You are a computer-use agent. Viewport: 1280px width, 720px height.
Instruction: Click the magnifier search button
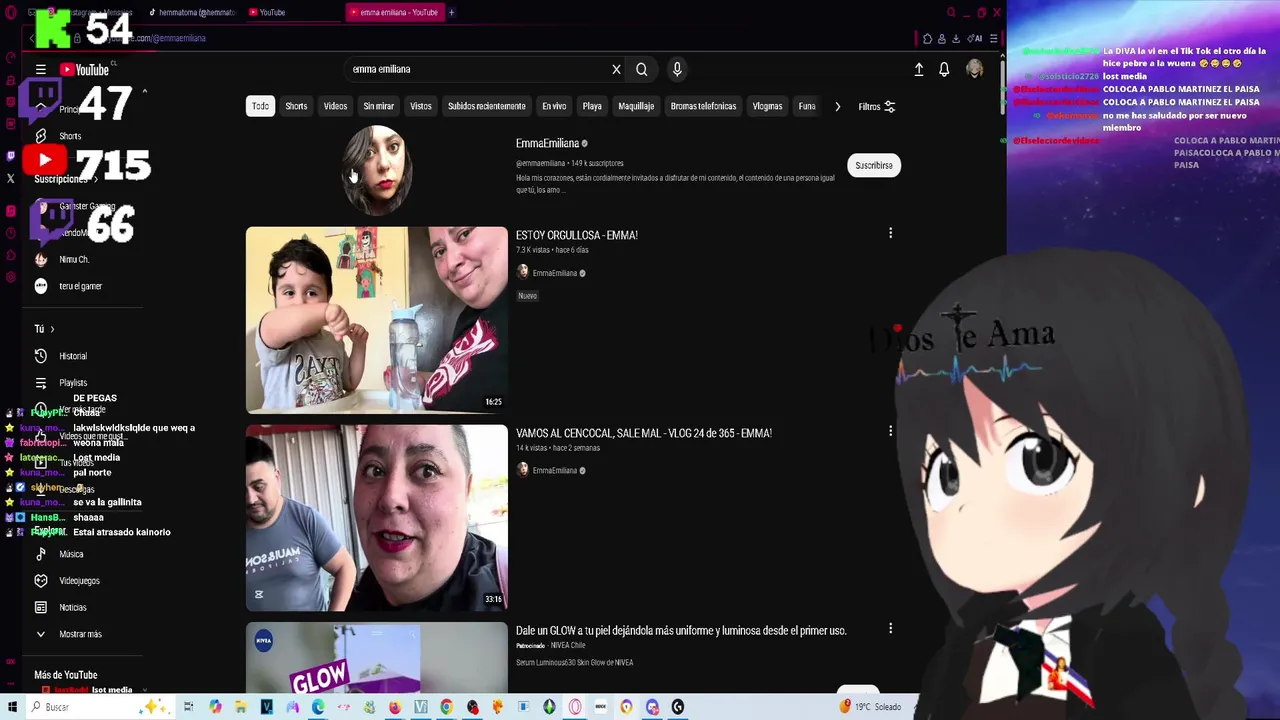point(642,69)
